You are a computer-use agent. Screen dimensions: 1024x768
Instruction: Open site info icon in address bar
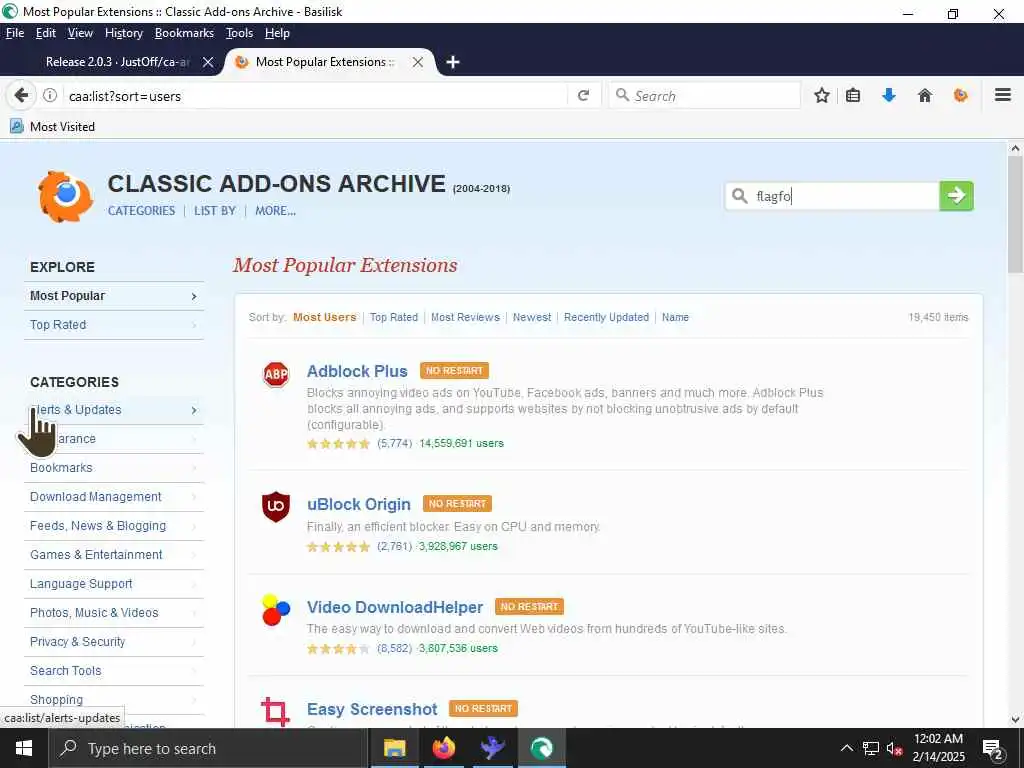(50, 95)
